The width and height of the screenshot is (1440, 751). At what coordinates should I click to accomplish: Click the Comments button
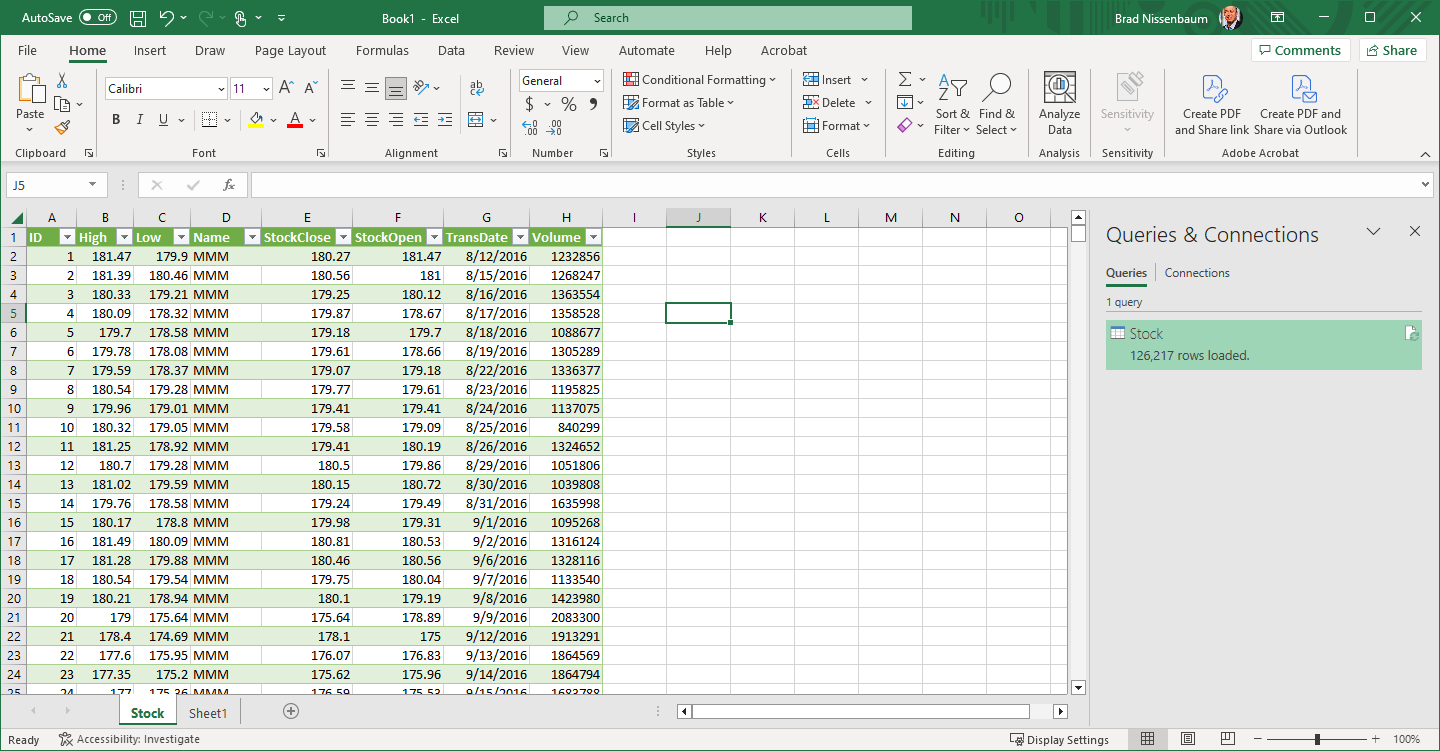click(1300, 50)
